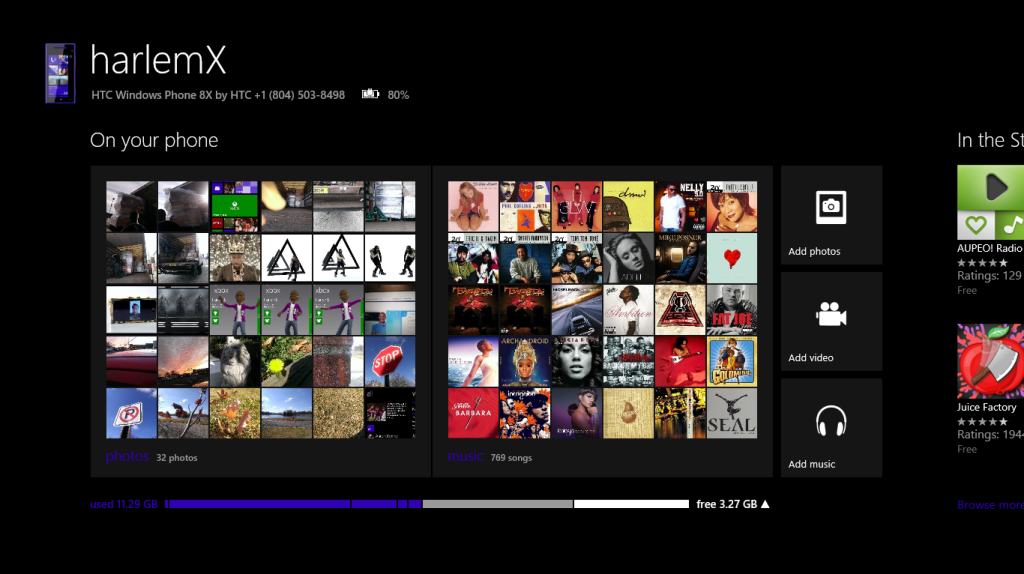Expand storage details arrow beside free 3.27 GB

pyautogui.click(x=765, y=504)
